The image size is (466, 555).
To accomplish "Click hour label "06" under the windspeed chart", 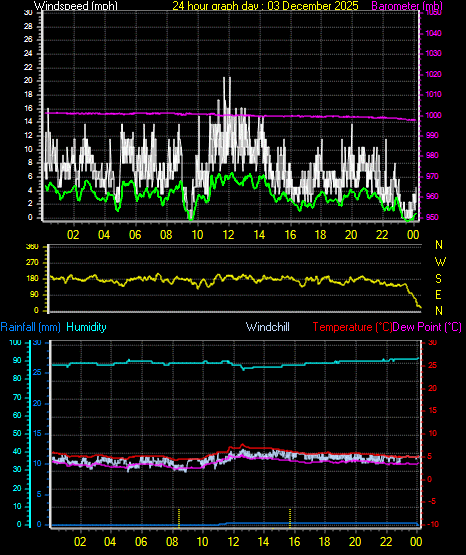I will [135, 235].
